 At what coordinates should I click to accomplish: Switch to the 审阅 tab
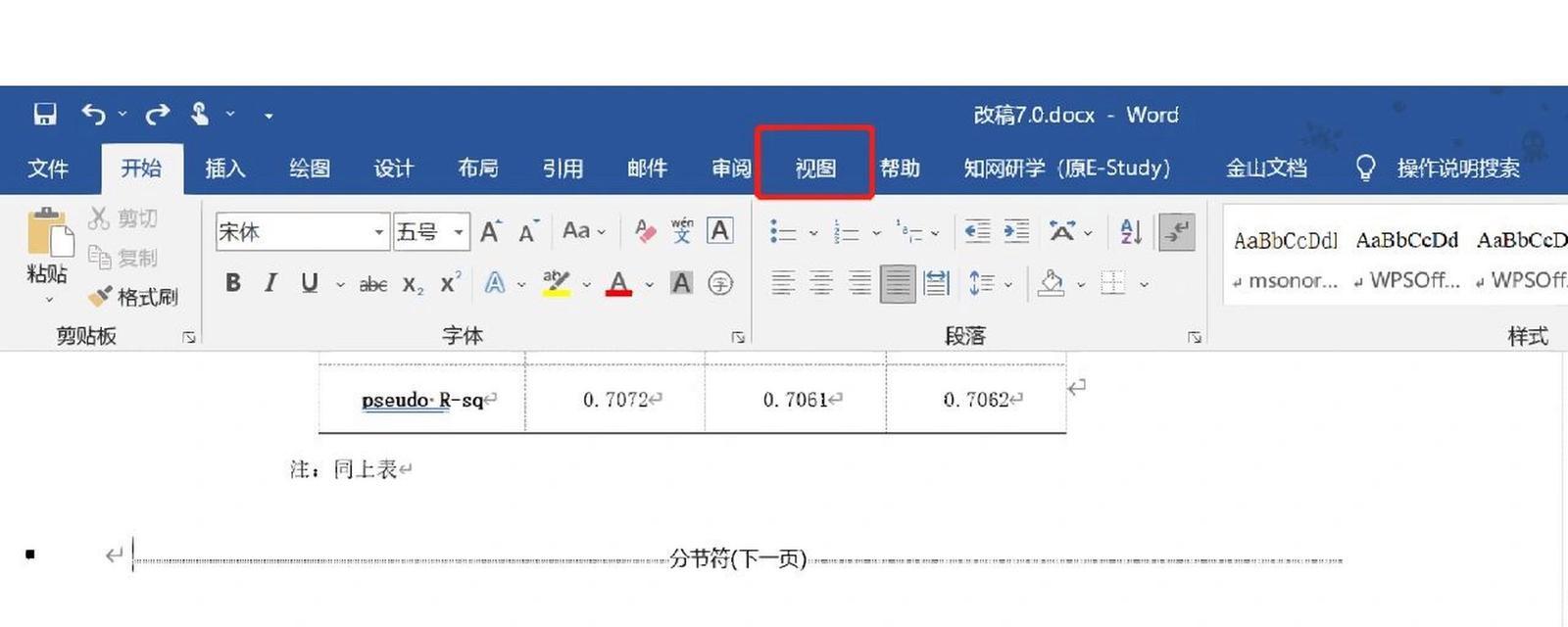point(731,169)
